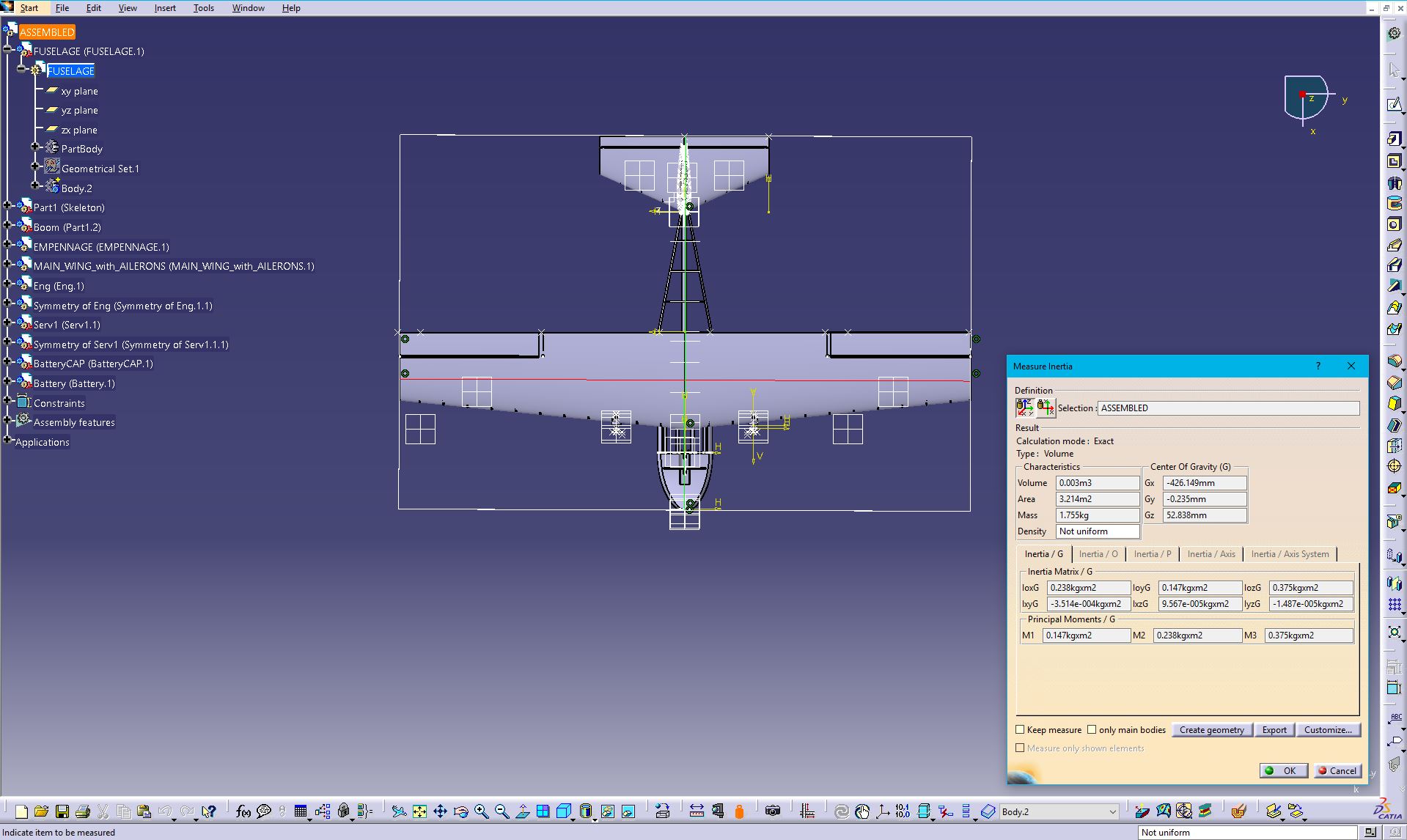This screenshot has width=1407, height=840.
Task: Expand the Constraints node
Action: 8,401
